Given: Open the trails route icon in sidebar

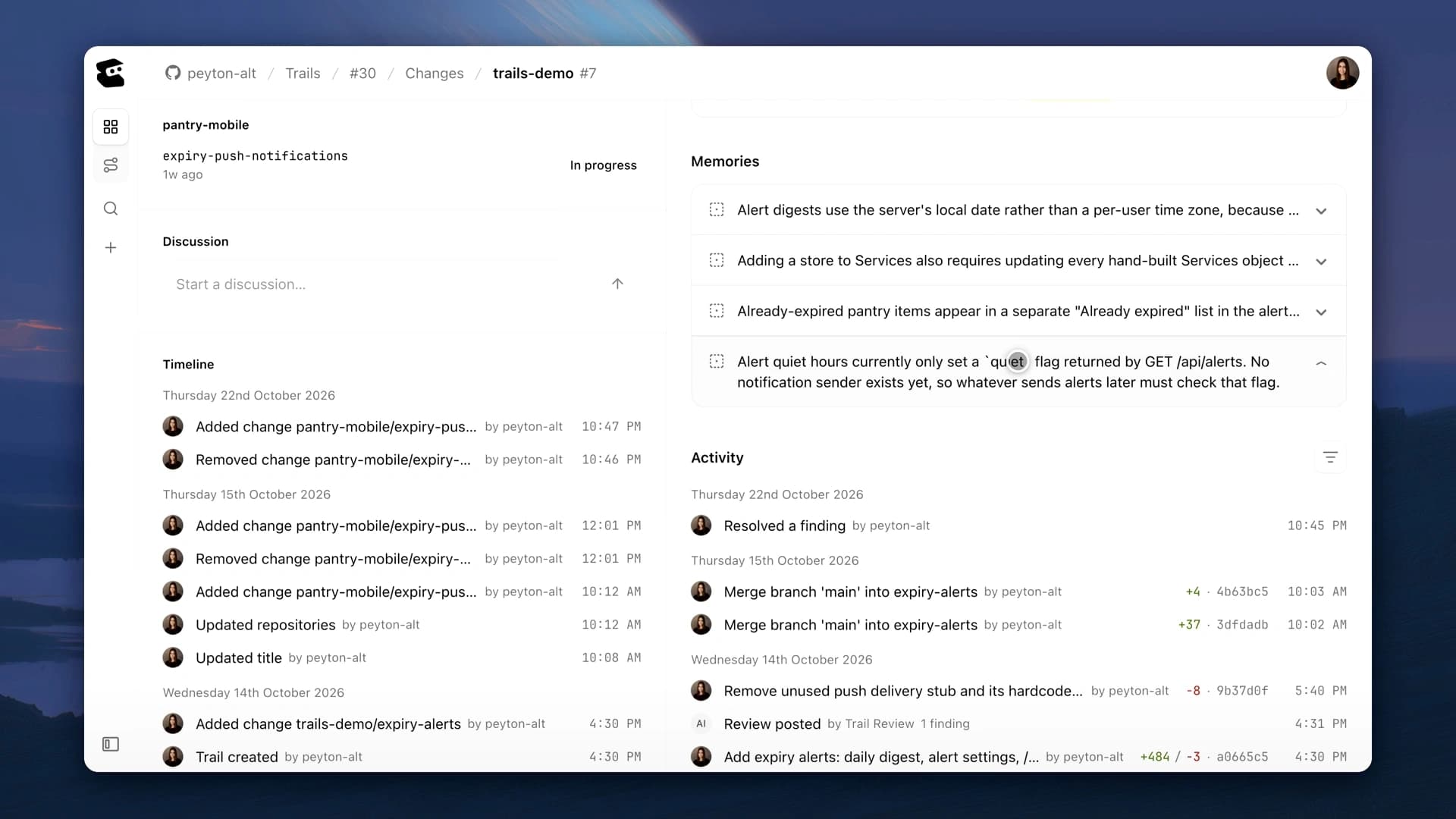Looking at the screenshot, I should 111,165.
